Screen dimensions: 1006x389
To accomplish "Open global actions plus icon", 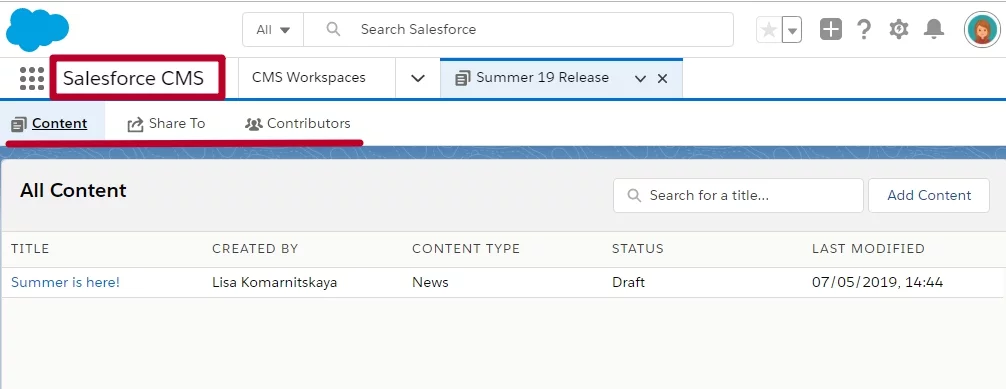I will point(831,29).
